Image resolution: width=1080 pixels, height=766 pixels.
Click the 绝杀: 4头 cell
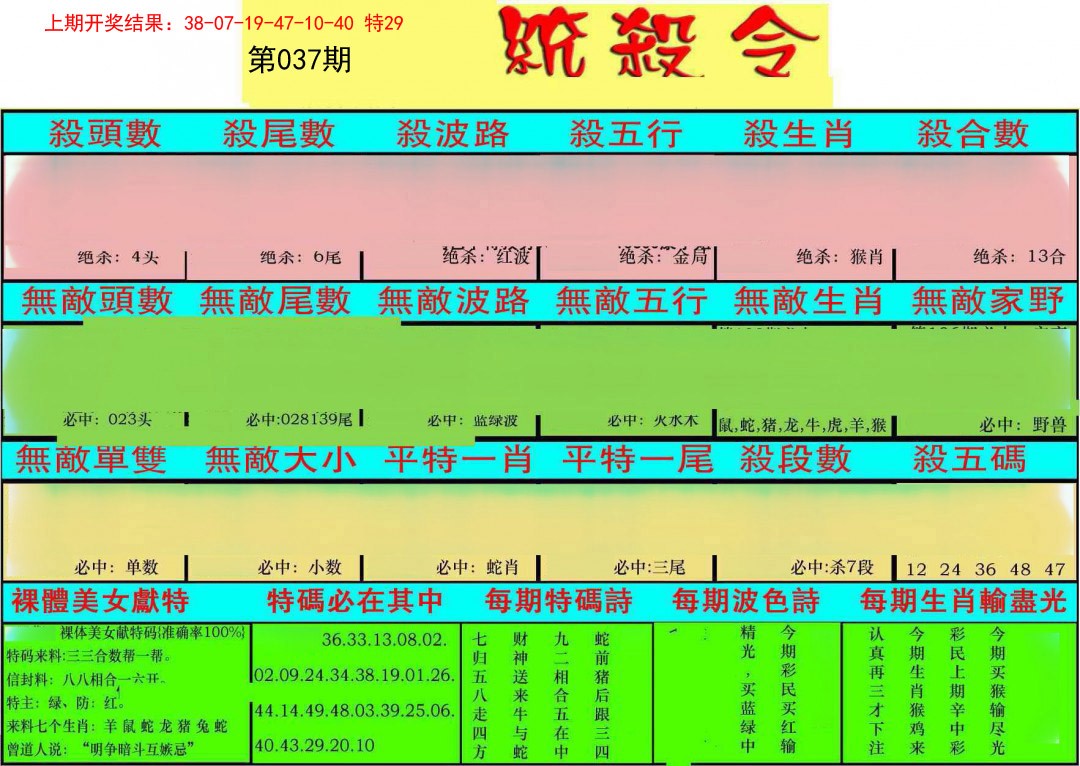(118, 257)
